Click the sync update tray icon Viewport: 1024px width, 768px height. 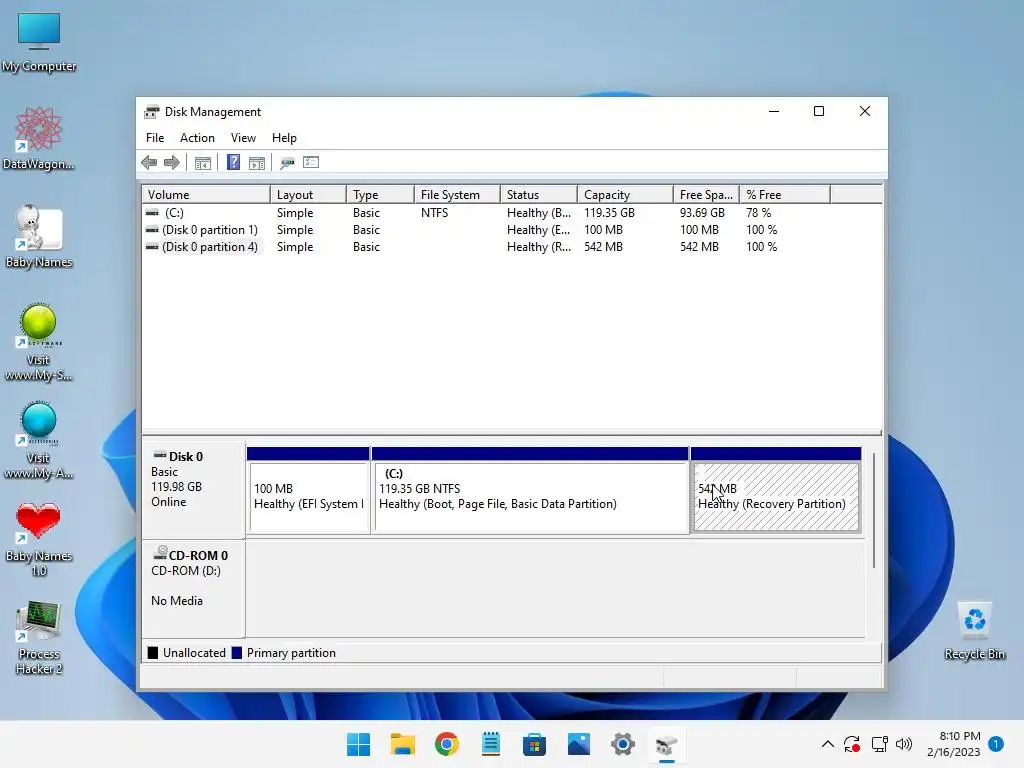coord(852,744)
